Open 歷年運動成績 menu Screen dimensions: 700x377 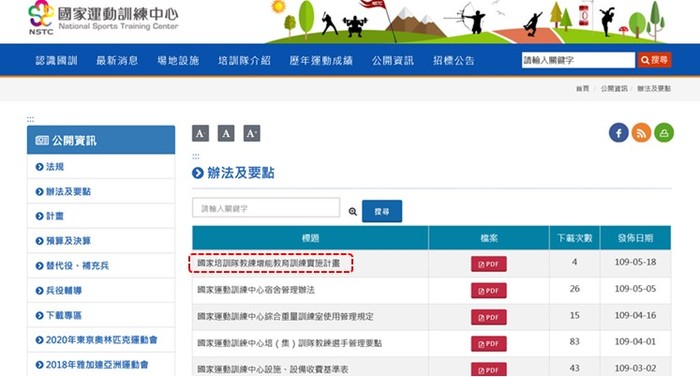coord(321,60)
